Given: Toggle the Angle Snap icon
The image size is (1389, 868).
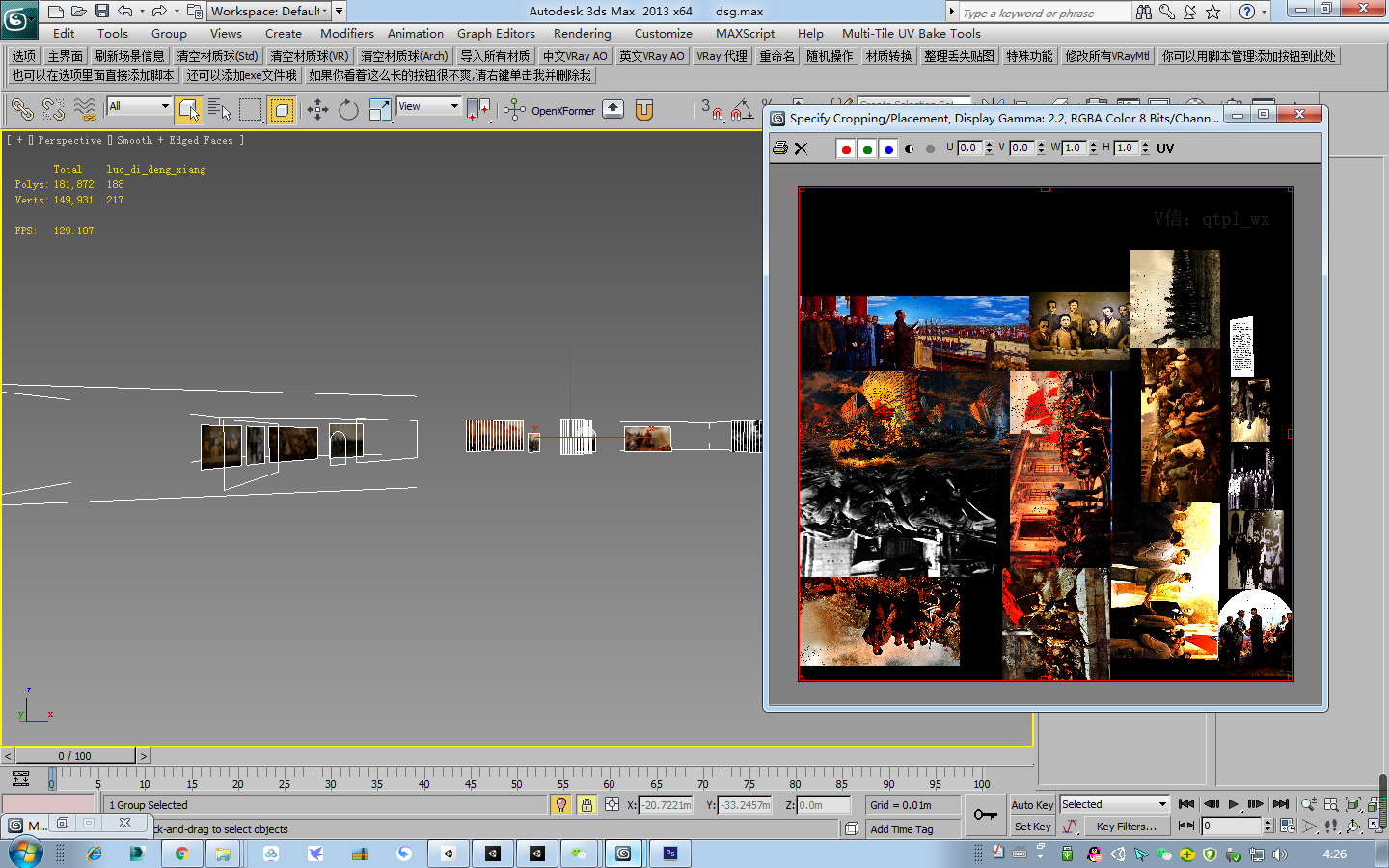Looking at the screenshot, I should click(742, 110).
